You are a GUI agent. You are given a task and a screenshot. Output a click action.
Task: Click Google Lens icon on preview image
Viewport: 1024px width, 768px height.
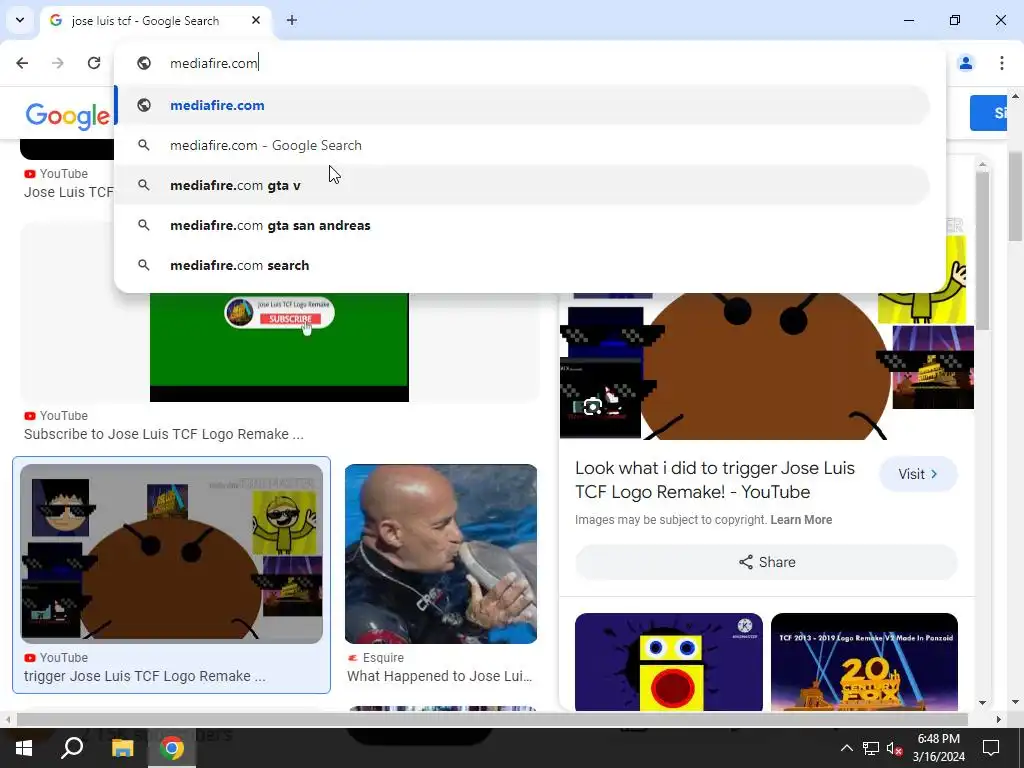(592, 407)
